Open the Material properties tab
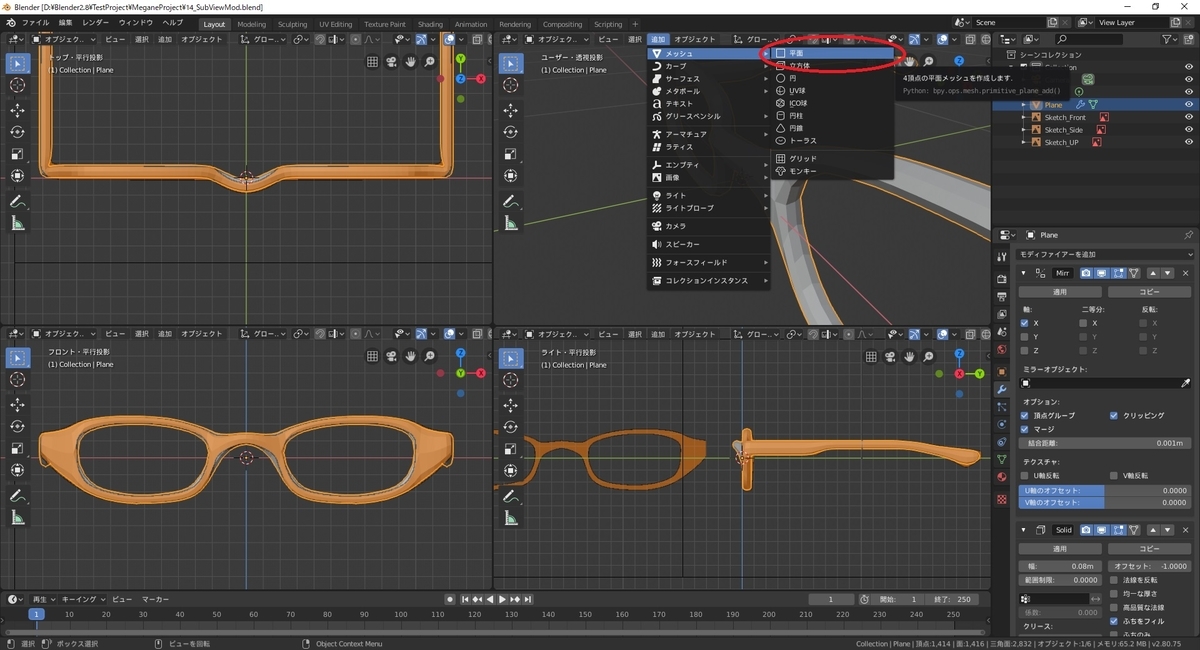This screenshot has width=1200, height=650. click(1002, 477)
